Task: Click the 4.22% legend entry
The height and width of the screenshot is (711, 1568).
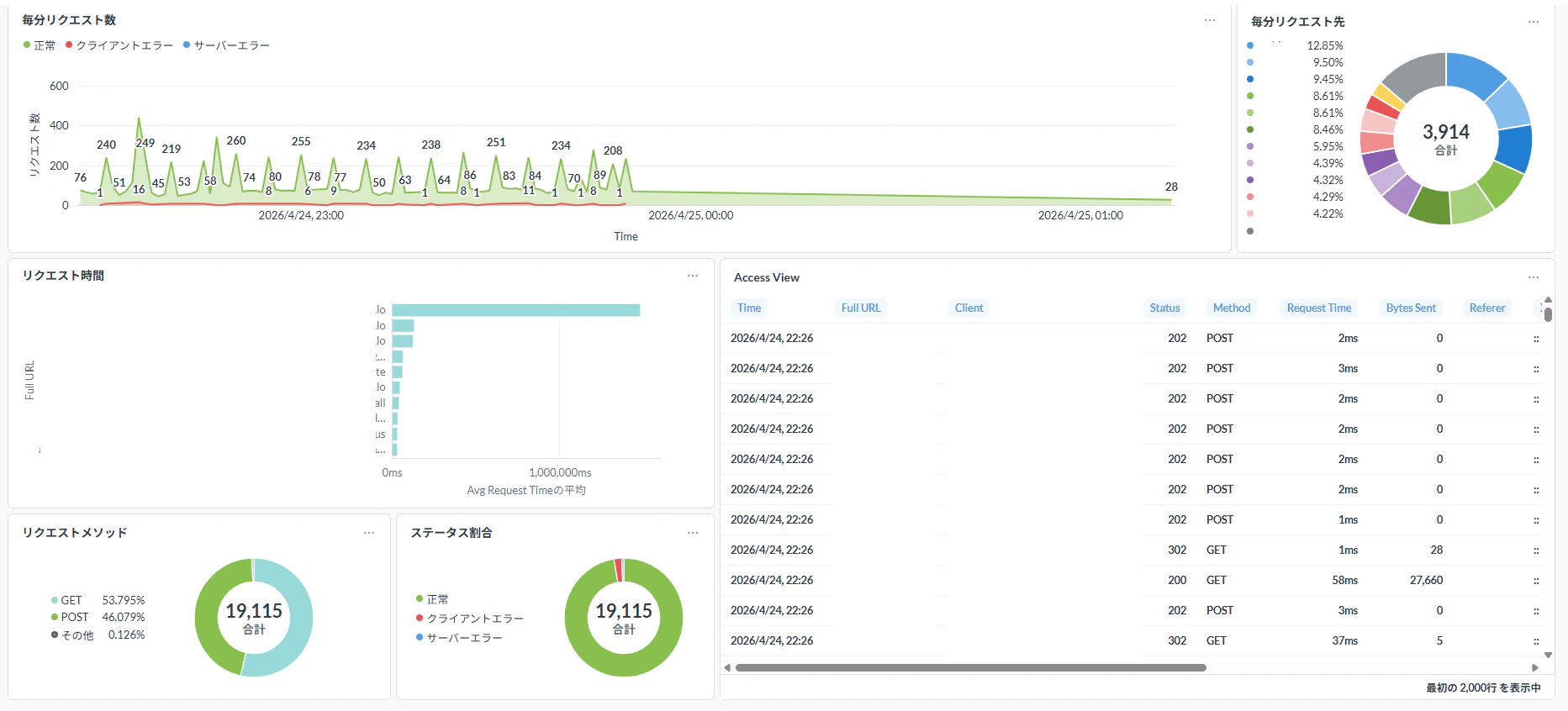Action: pyautogui.click(x=1295, y=213)
